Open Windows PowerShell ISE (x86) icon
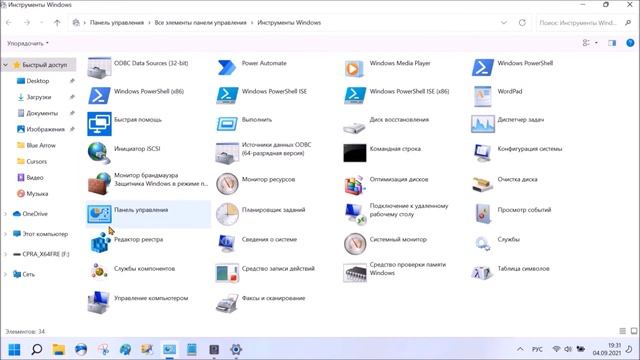The image size is (640, 360). [355, 96]
